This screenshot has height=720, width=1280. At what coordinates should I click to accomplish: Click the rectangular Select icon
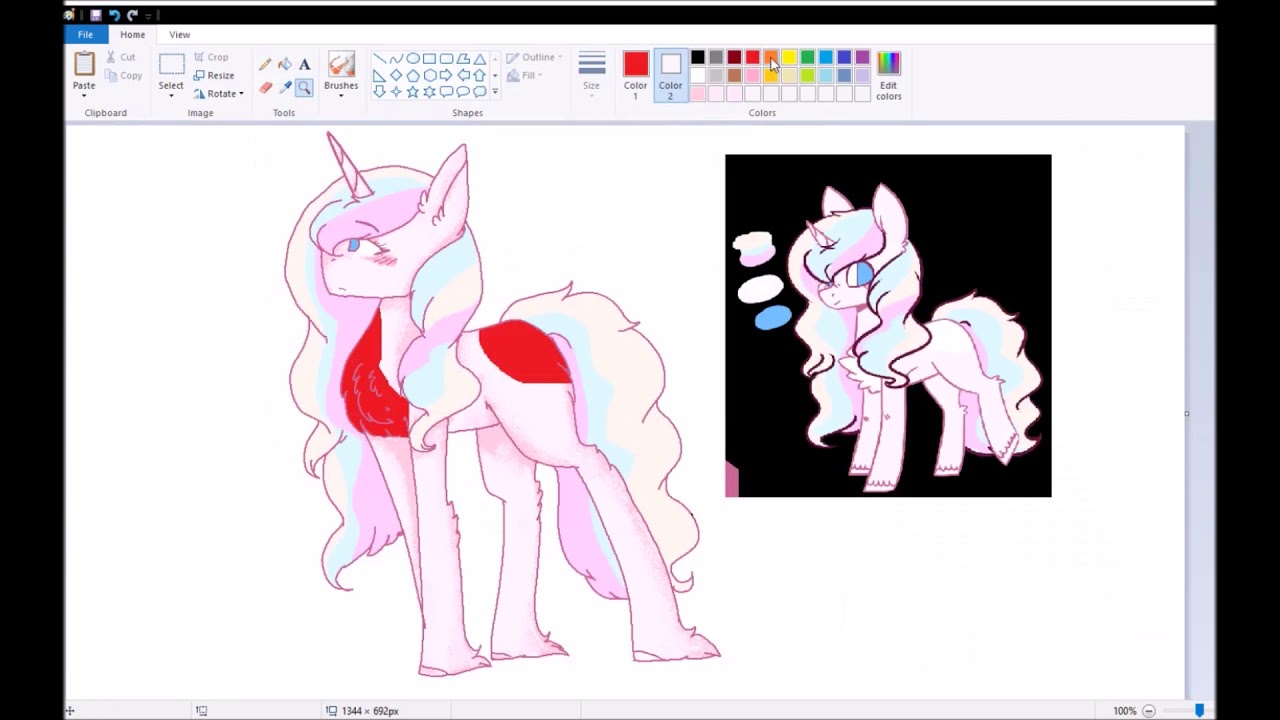(x=171, y=64)
